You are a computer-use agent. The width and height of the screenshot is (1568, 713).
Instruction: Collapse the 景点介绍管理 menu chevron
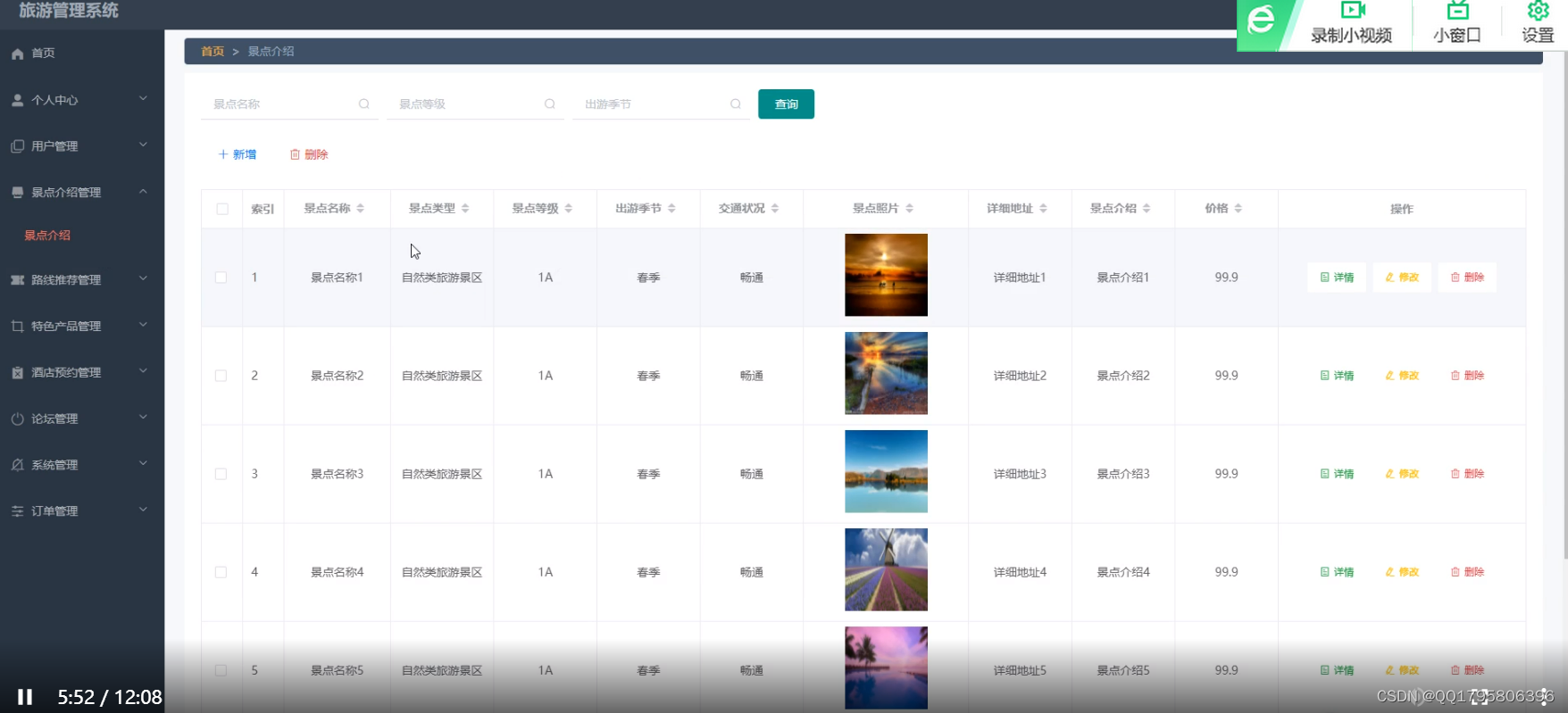(x=143, y=192)
